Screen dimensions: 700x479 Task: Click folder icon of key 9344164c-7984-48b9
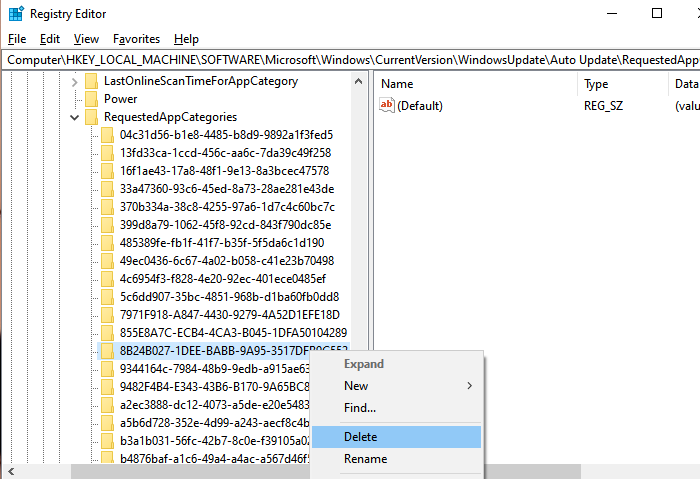pyautogui.click(x=107, y=369)
